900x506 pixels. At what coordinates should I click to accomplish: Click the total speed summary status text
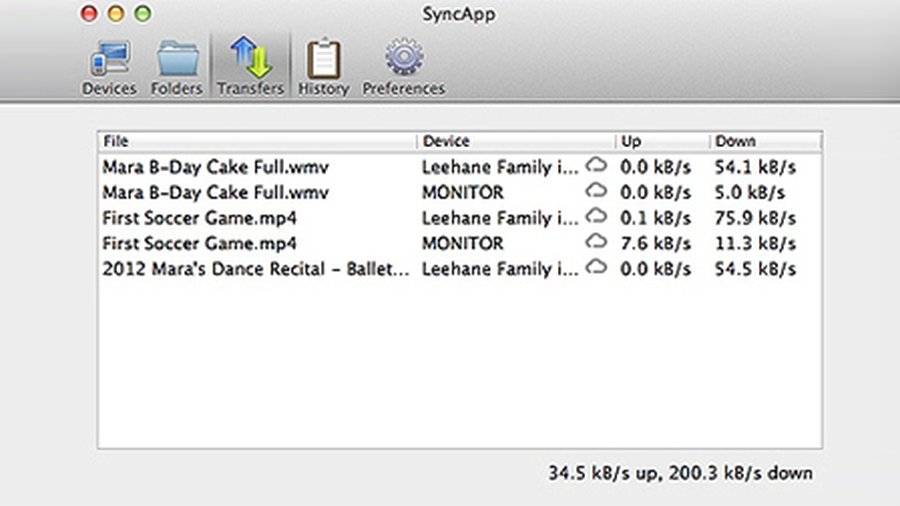click(680, 472)
